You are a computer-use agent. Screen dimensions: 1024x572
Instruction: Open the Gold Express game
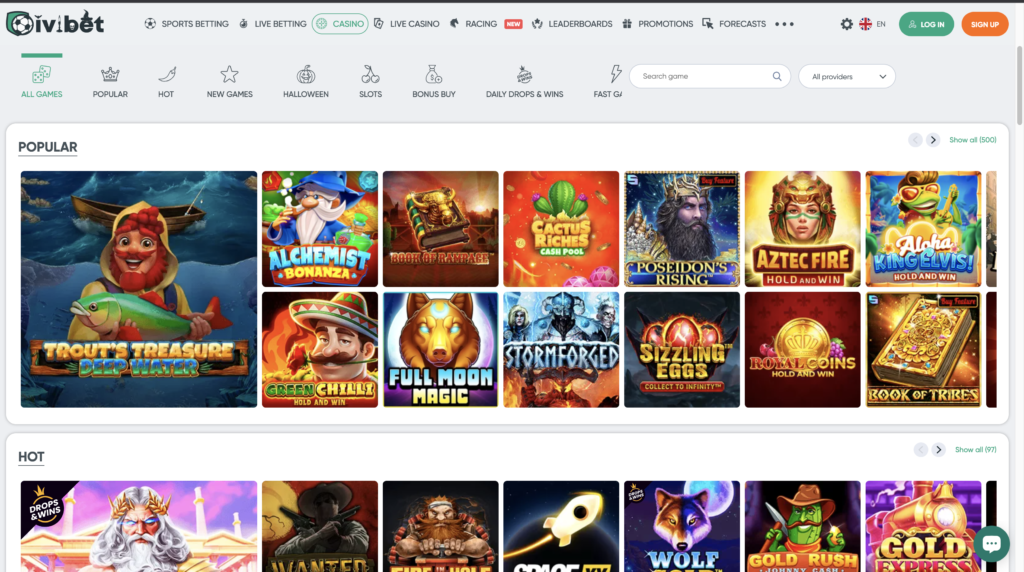[923, 526]
